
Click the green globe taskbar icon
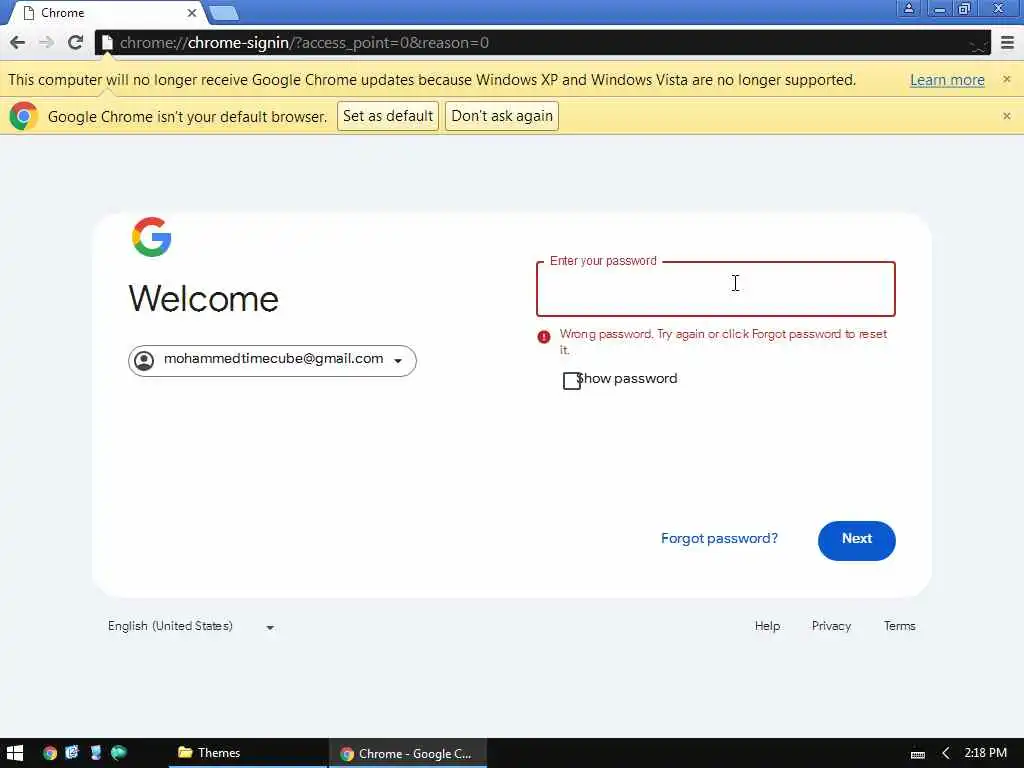119,752
